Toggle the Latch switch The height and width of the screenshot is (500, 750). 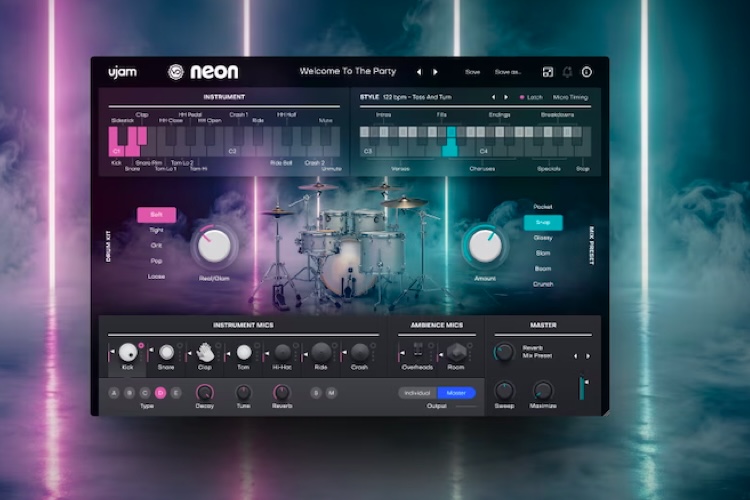point(531,97)
